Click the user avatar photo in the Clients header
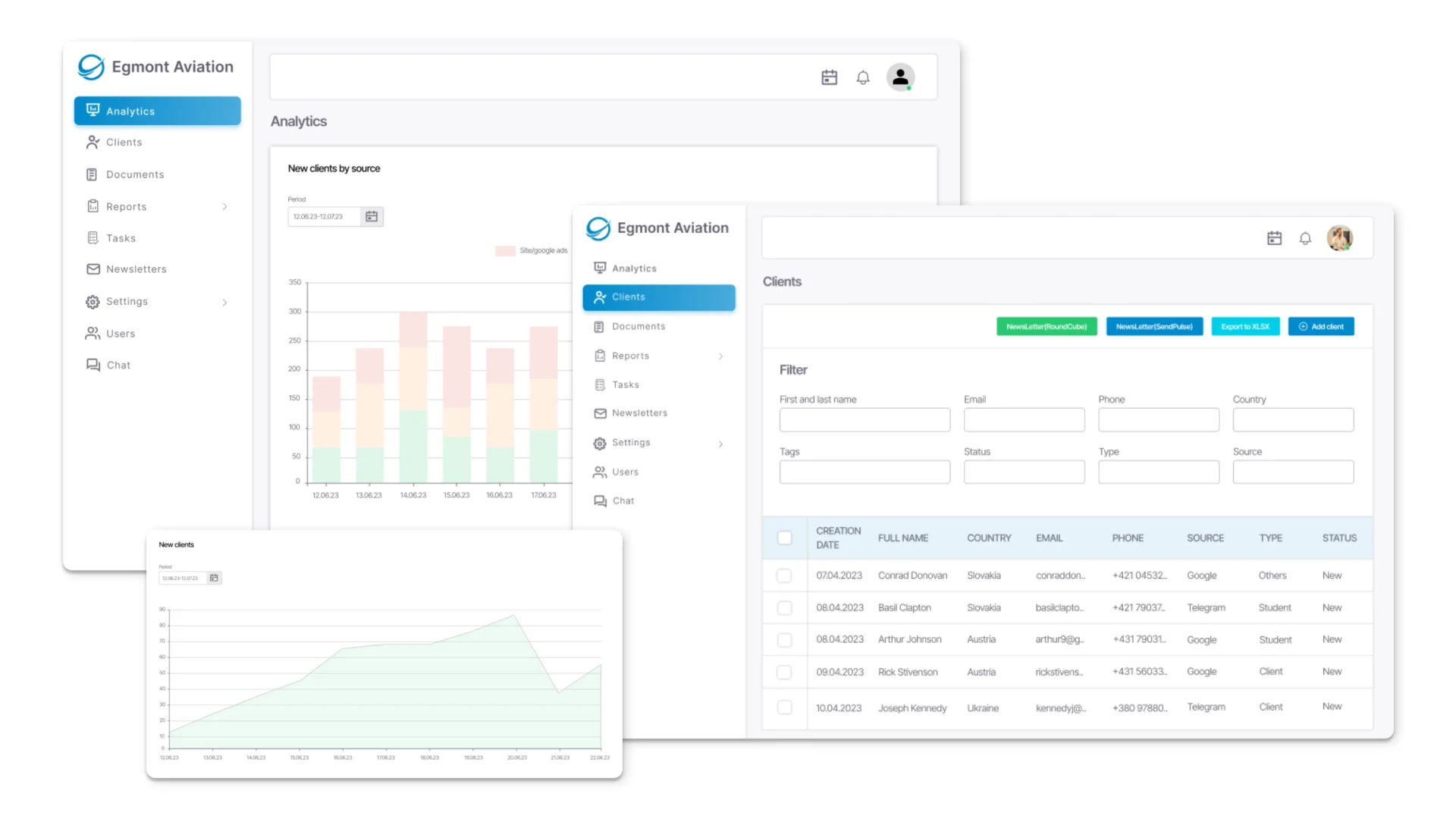 [1339, 238]
